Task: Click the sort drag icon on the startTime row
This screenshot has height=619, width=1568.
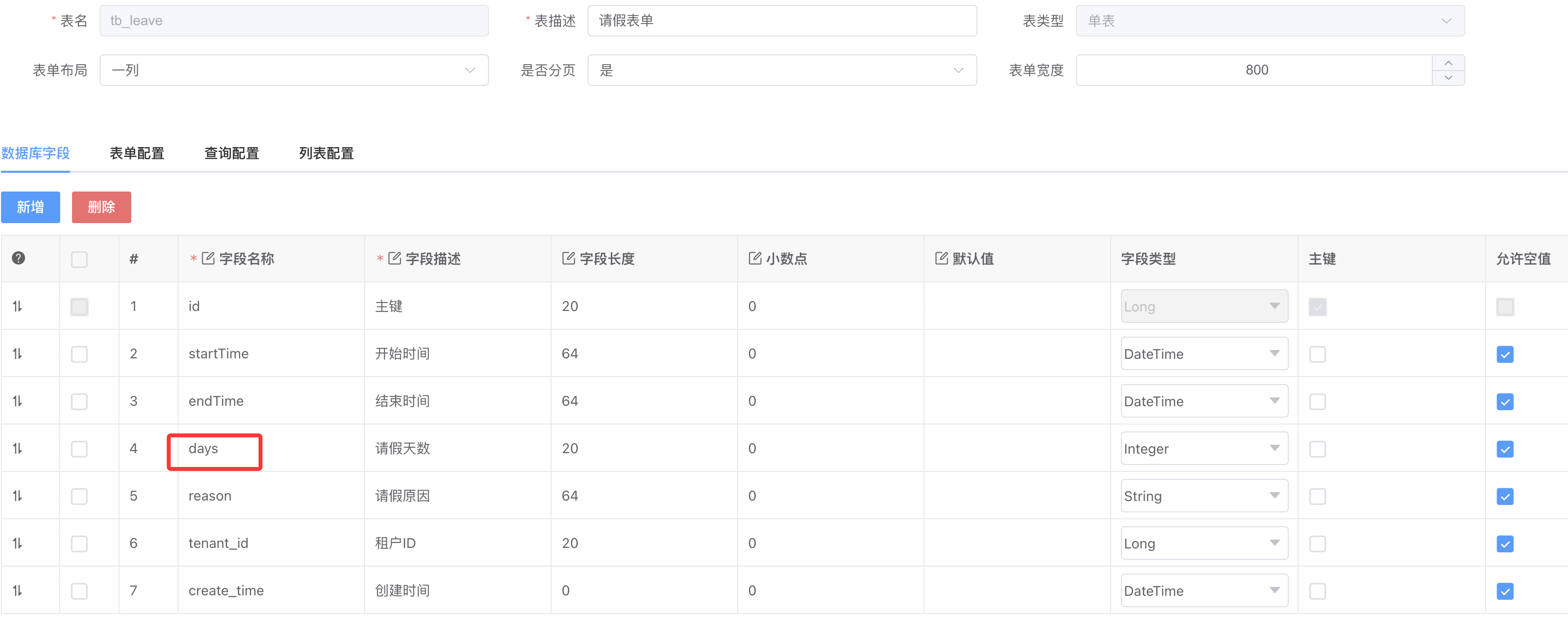Action: click(18, 354)
